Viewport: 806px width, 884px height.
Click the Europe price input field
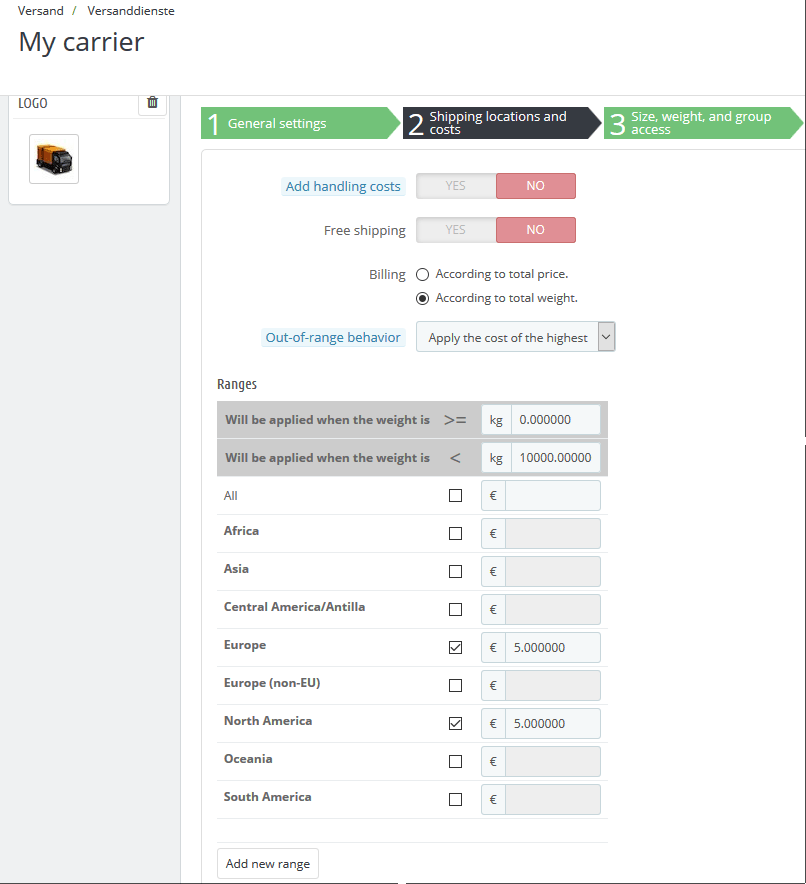coord(552,647)
